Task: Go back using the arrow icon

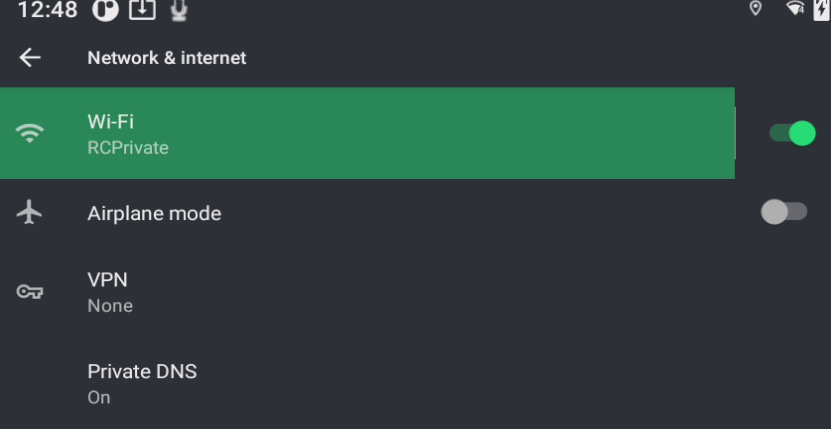Action: click(30, 58)
